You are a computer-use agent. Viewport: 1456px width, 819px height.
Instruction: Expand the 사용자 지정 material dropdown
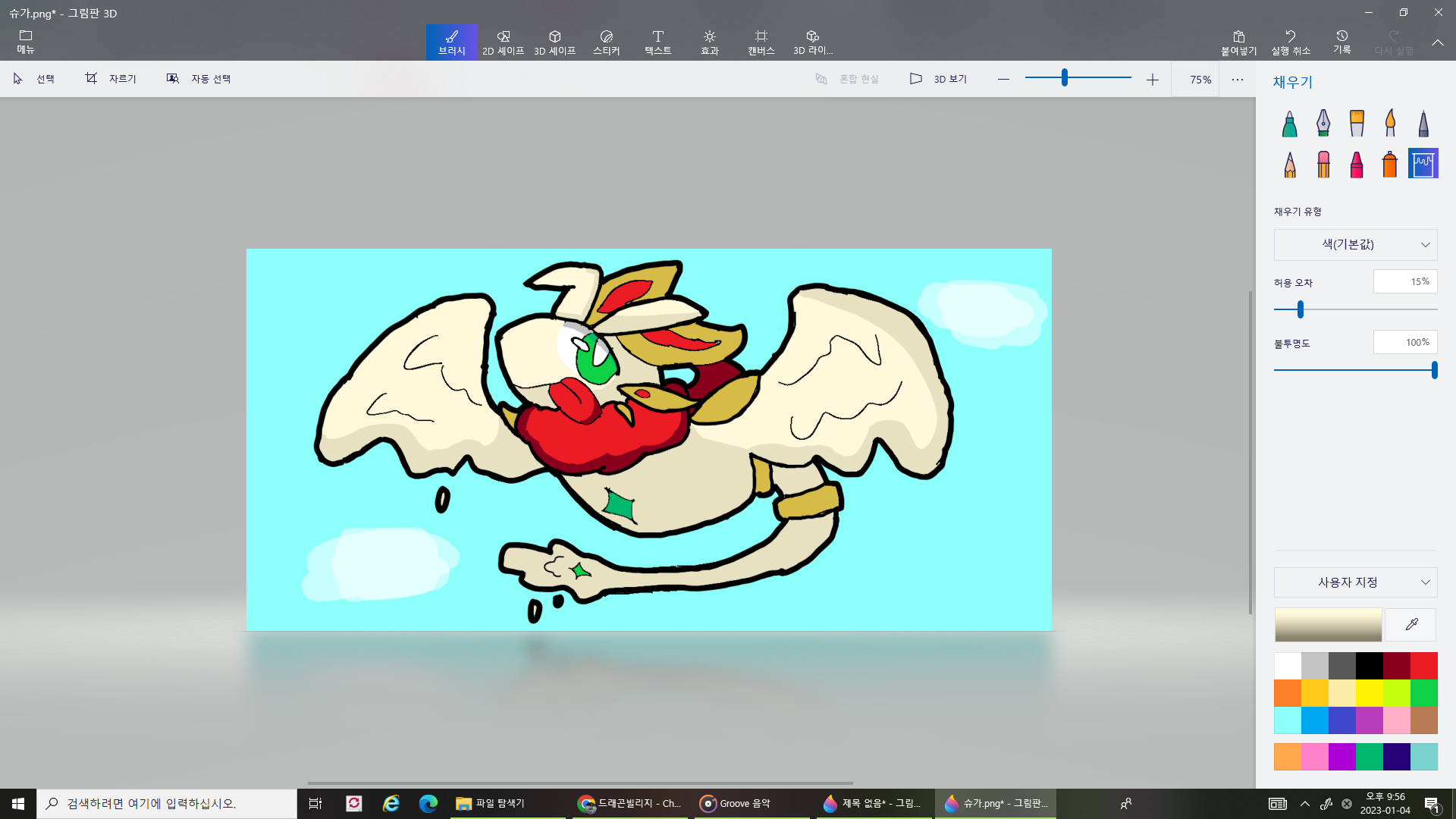coord(1355,582)
